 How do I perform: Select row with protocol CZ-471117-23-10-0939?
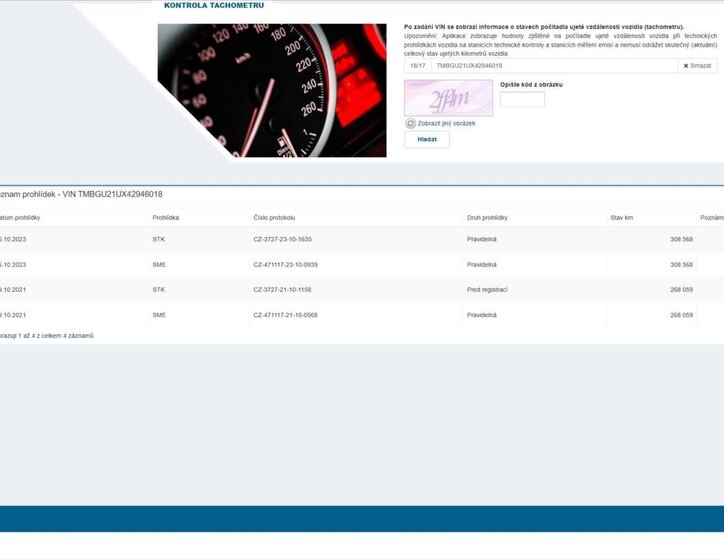click(x=285, y=265)
